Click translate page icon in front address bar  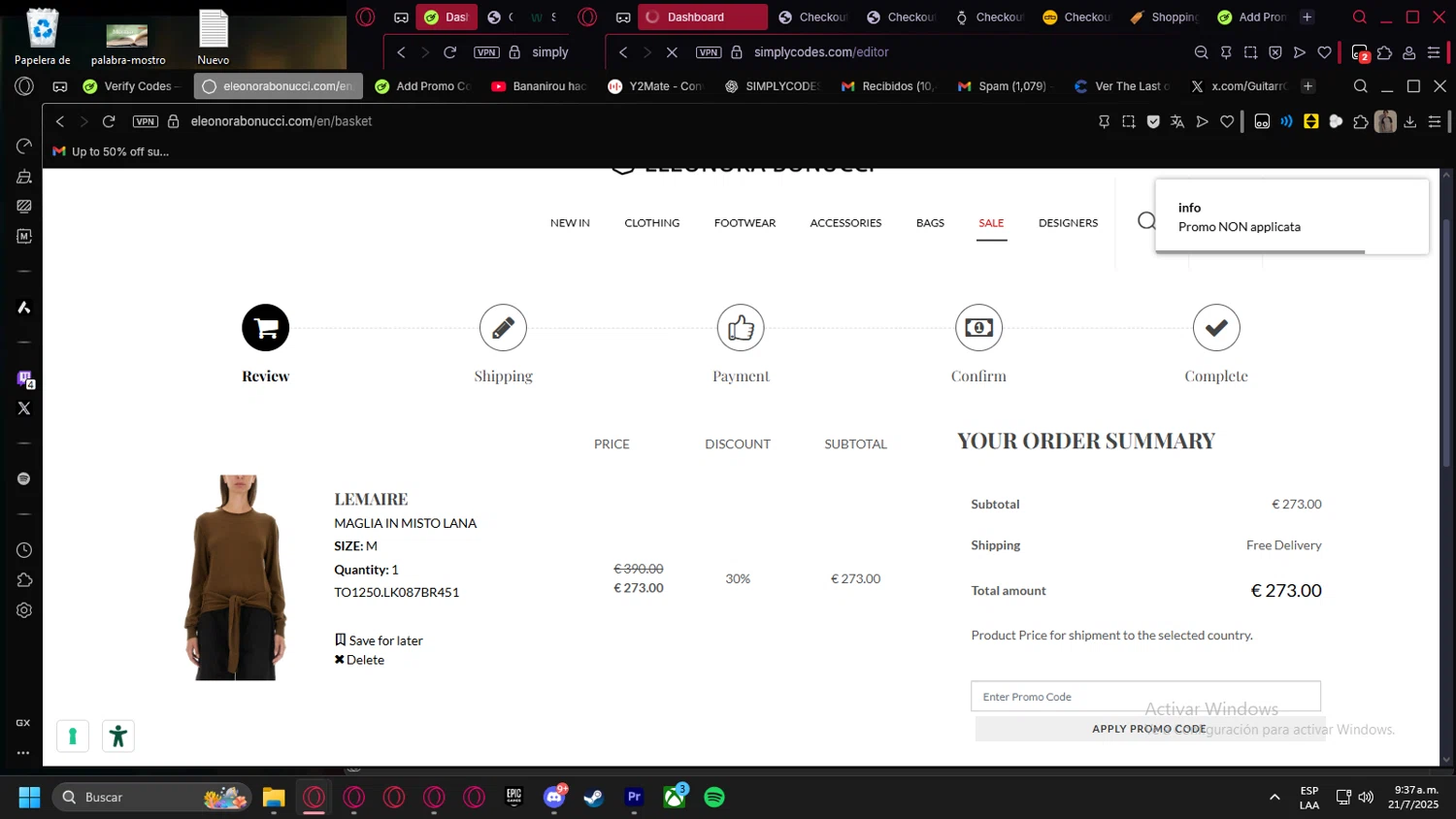tap(1177, 121)
